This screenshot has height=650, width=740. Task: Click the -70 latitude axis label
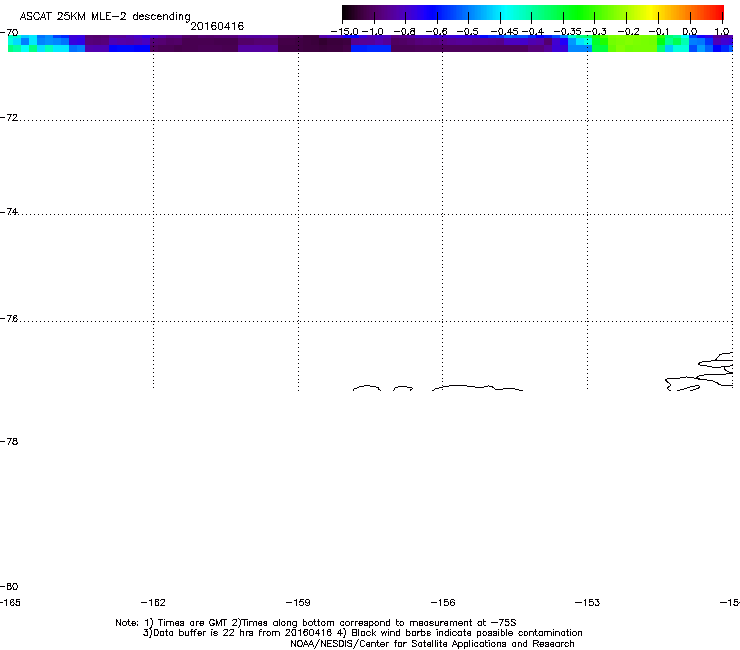[9, 33]
